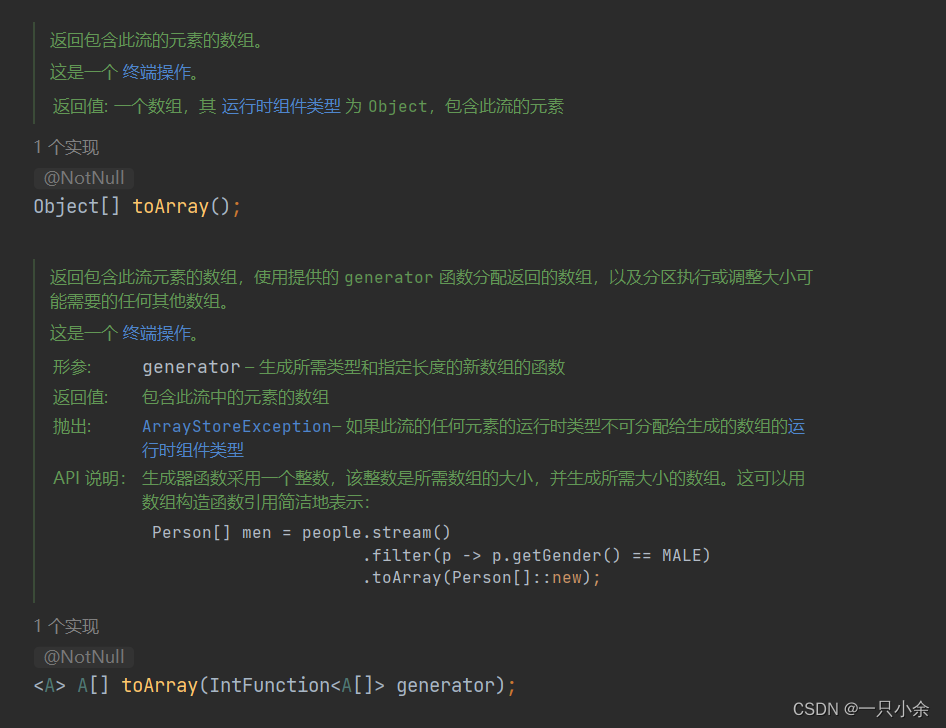This screenshot has height=728, width=946.
Task: Click the generator parameter in the method signature
Action: point(445,686)
